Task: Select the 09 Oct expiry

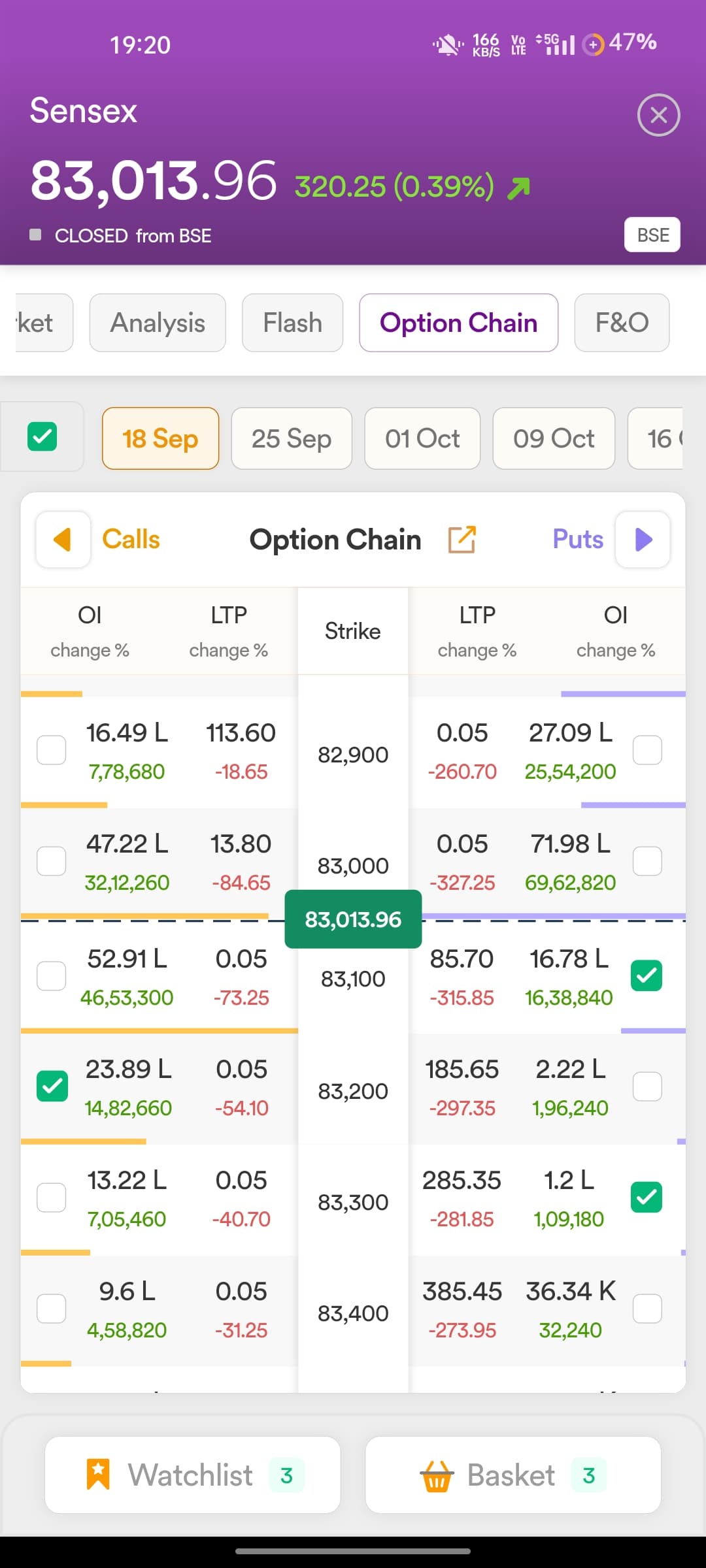Action: pyautogui.click(x=554, y=438)
